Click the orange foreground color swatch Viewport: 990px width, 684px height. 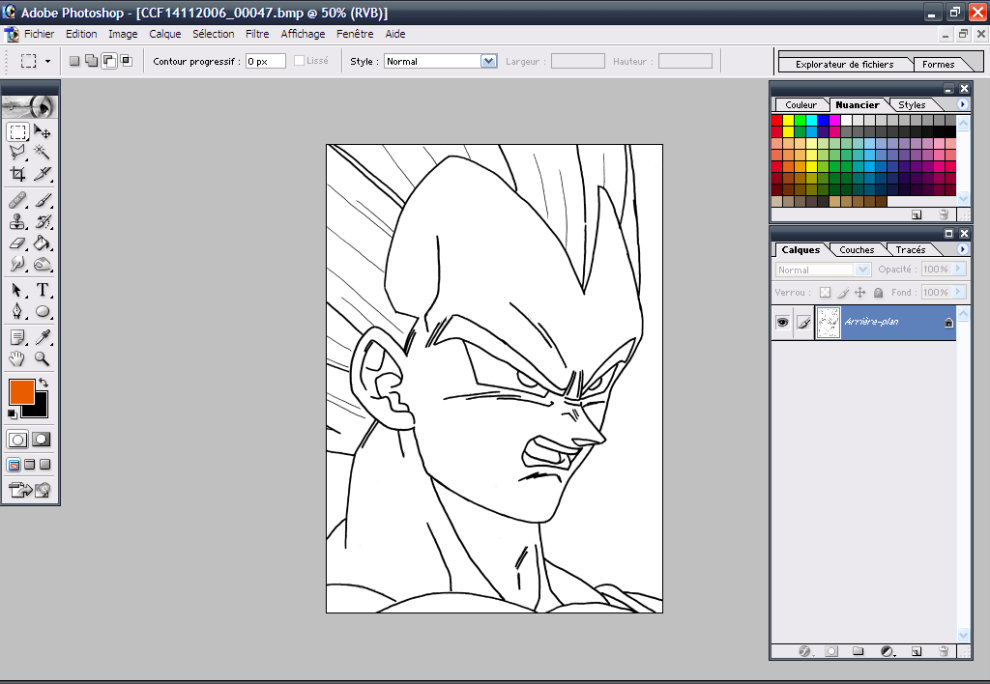20,390
